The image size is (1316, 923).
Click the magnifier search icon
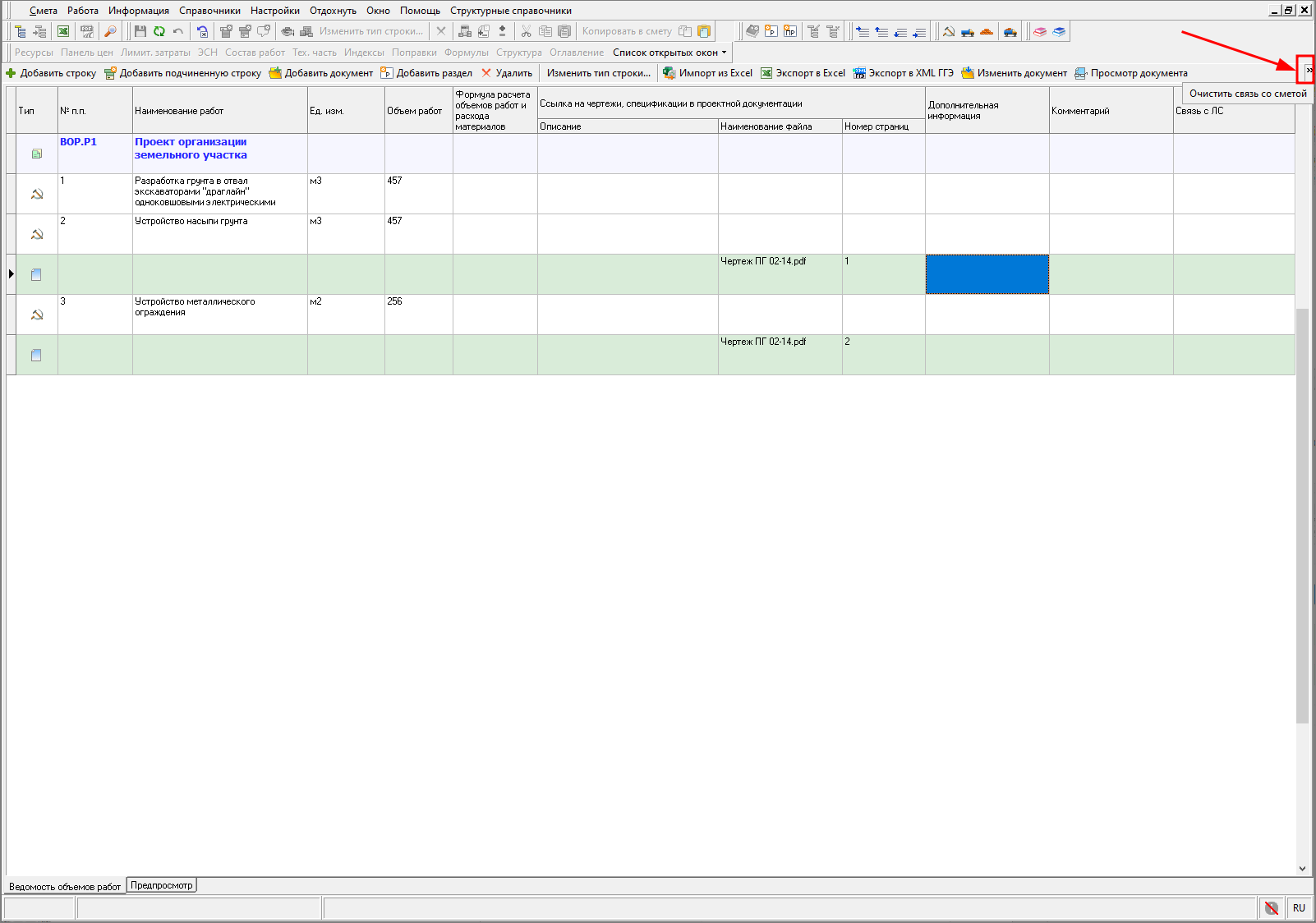point(110,31)
